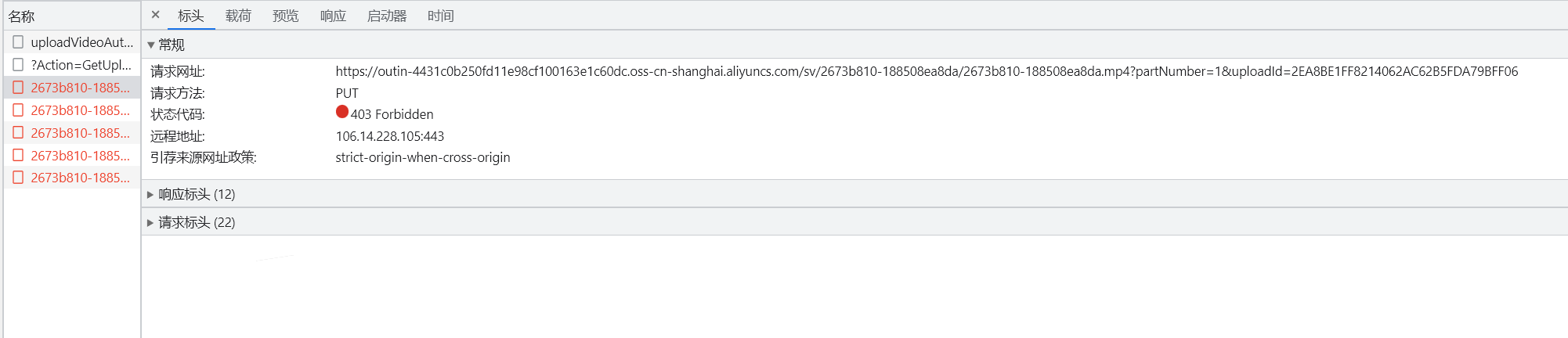1568x338 pixels.
Task: Select the 启动器 tab
Action: (x=387, y=16)
